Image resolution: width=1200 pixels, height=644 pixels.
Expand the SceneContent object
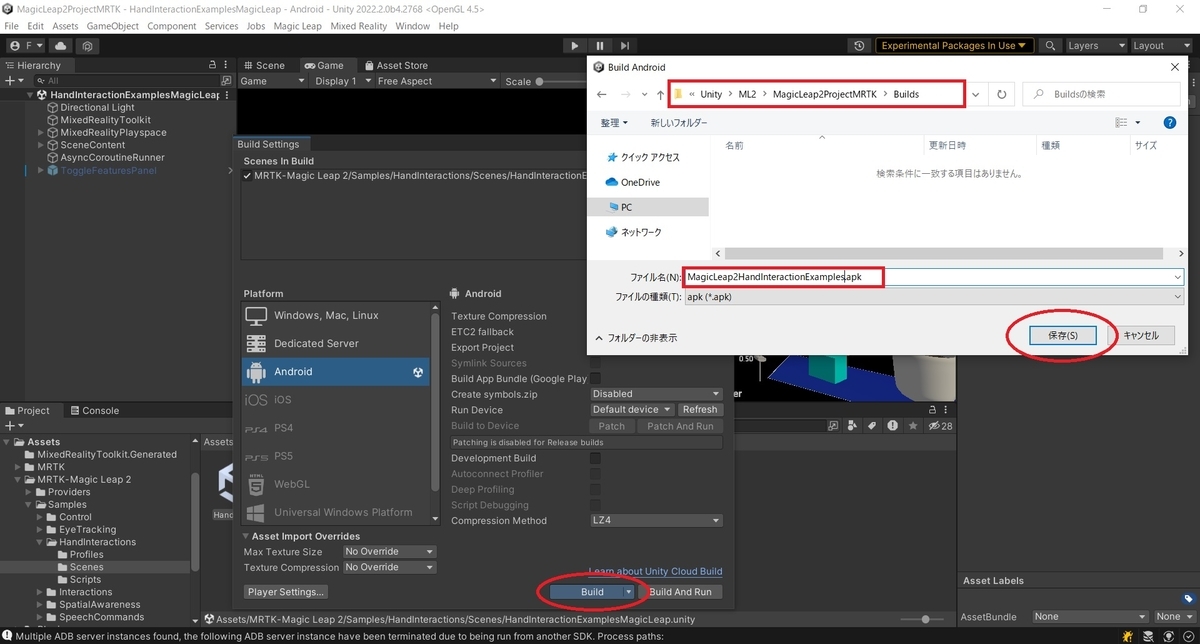[41, 145]
